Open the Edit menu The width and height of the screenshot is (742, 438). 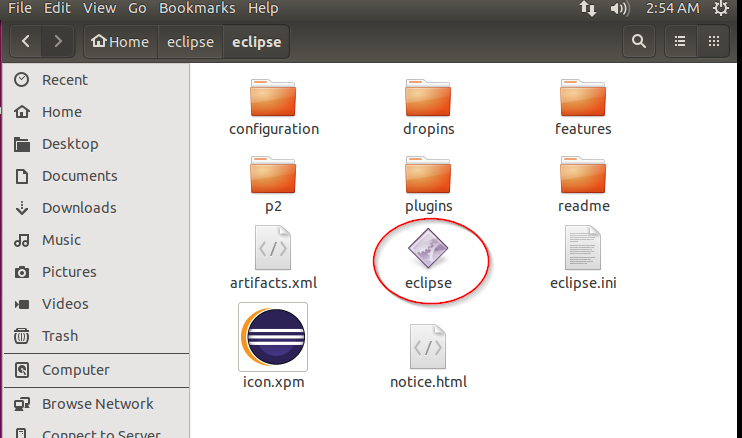click(57, 8)
